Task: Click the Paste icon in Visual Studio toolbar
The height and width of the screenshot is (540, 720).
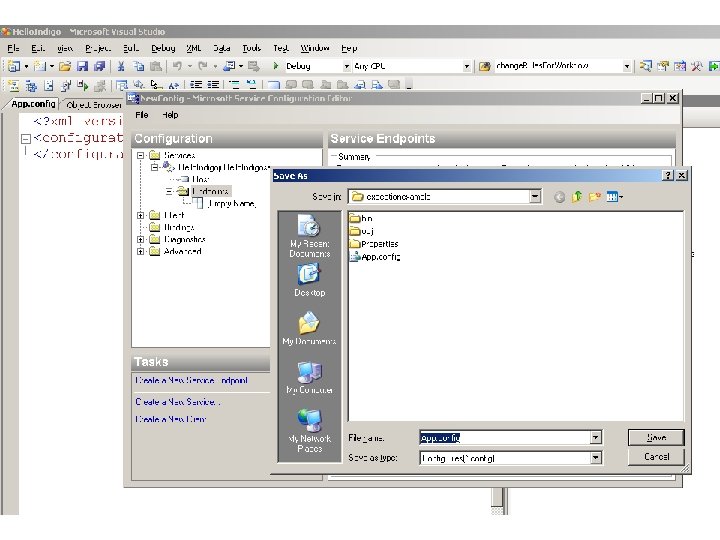Action: pos(156,66)
